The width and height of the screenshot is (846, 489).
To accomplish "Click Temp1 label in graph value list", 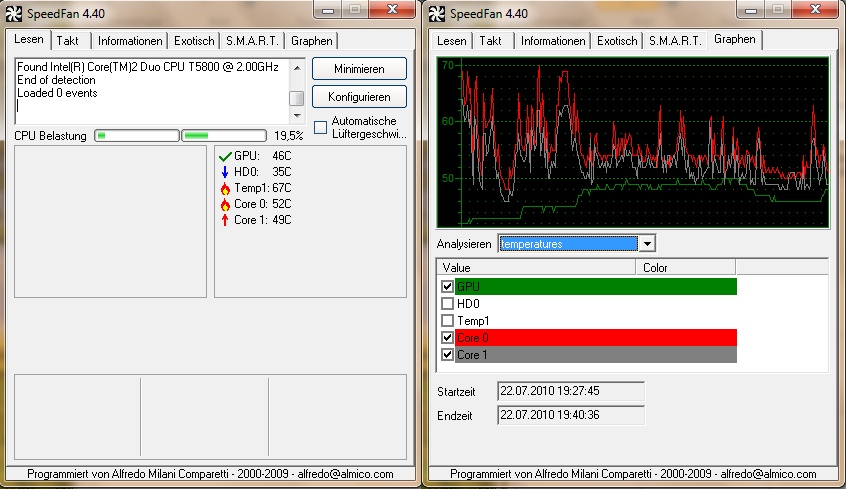I will click(x=473, y=321).
